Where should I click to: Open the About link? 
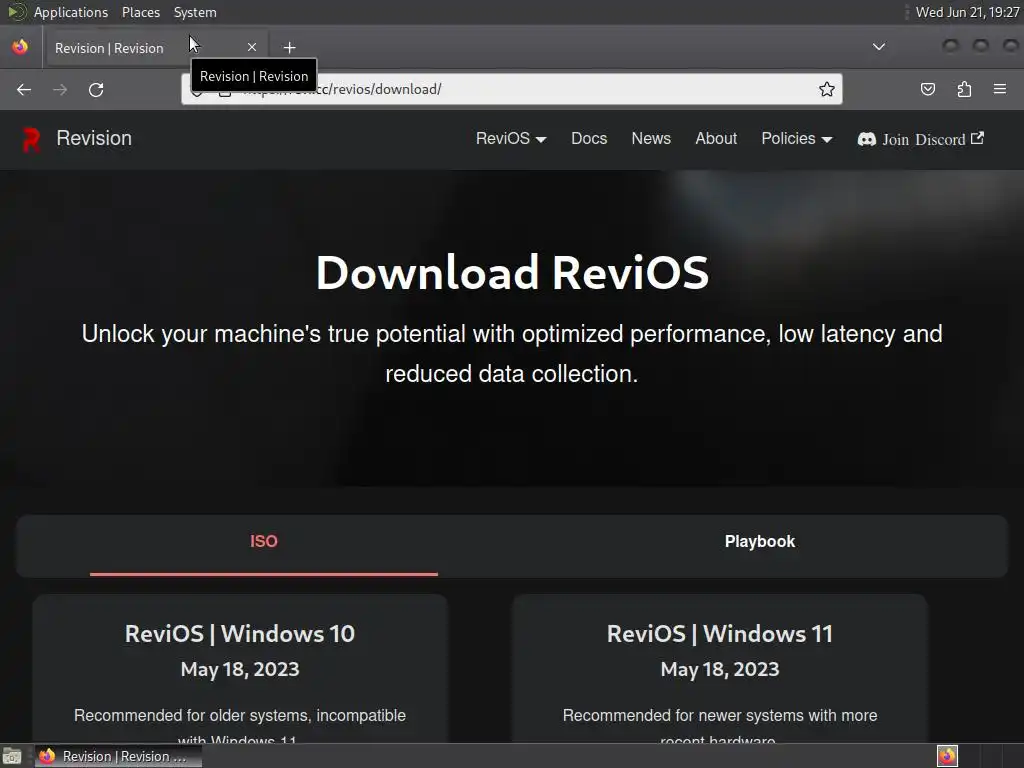(716, 138)
